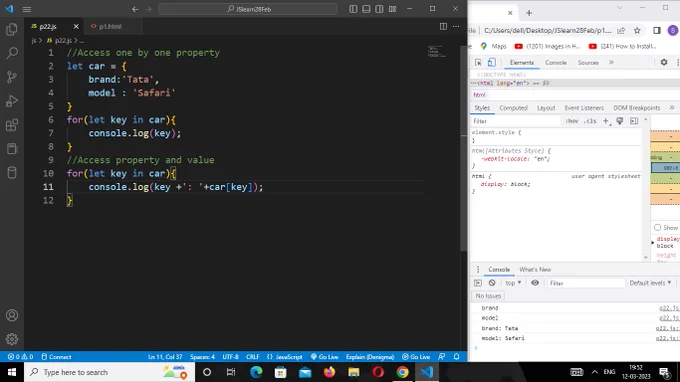Switch to the DevTools Elements tab
Screen dimensions: 680x382
(x=522, y=62)
